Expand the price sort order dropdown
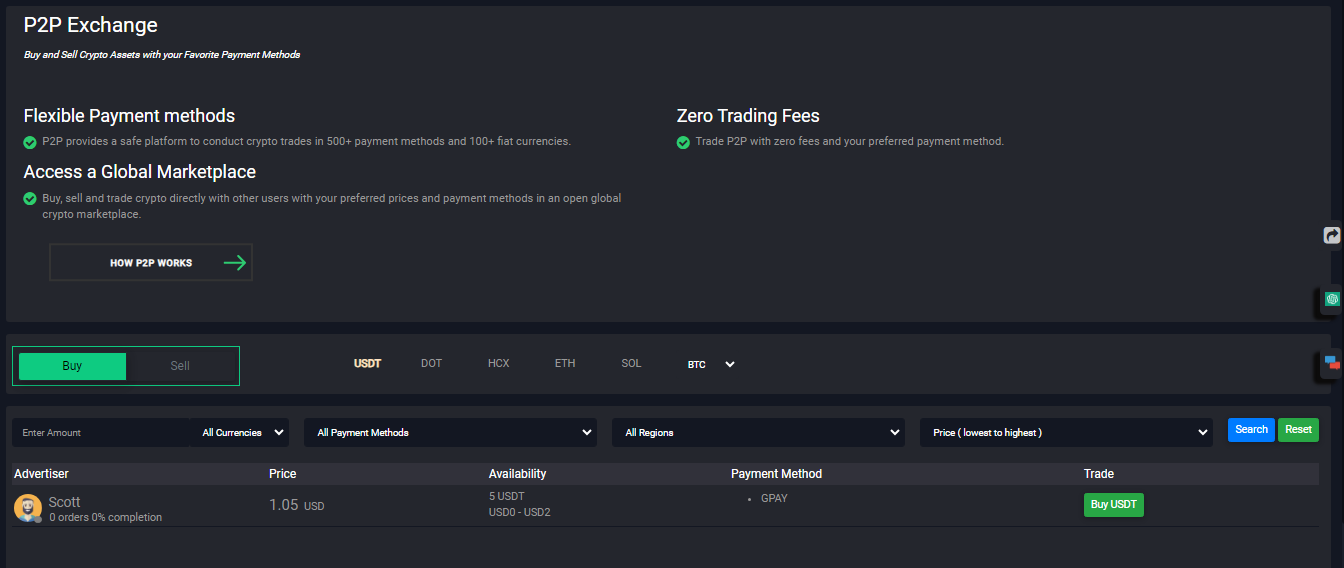 (1066, 433)
